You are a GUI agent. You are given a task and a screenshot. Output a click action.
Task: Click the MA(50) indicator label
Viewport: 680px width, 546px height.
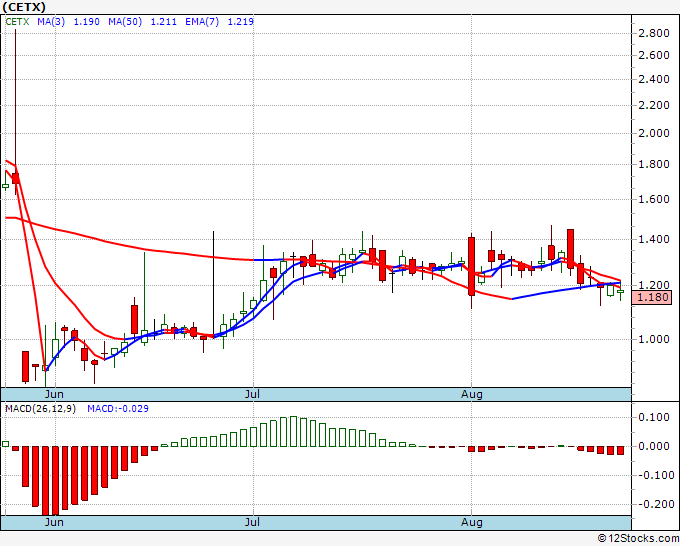125,22
